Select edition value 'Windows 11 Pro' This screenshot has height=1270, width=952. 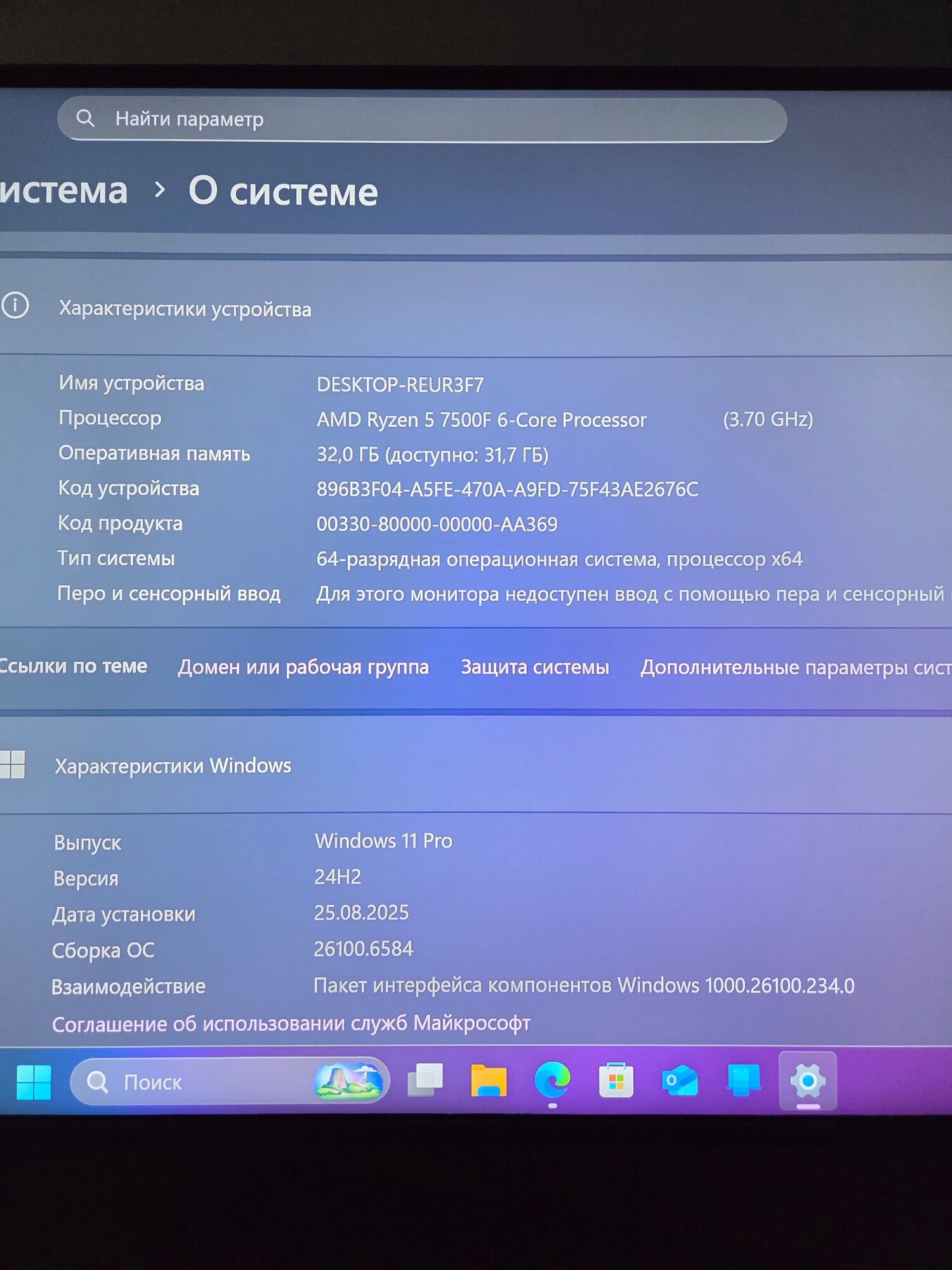(383, 841)
